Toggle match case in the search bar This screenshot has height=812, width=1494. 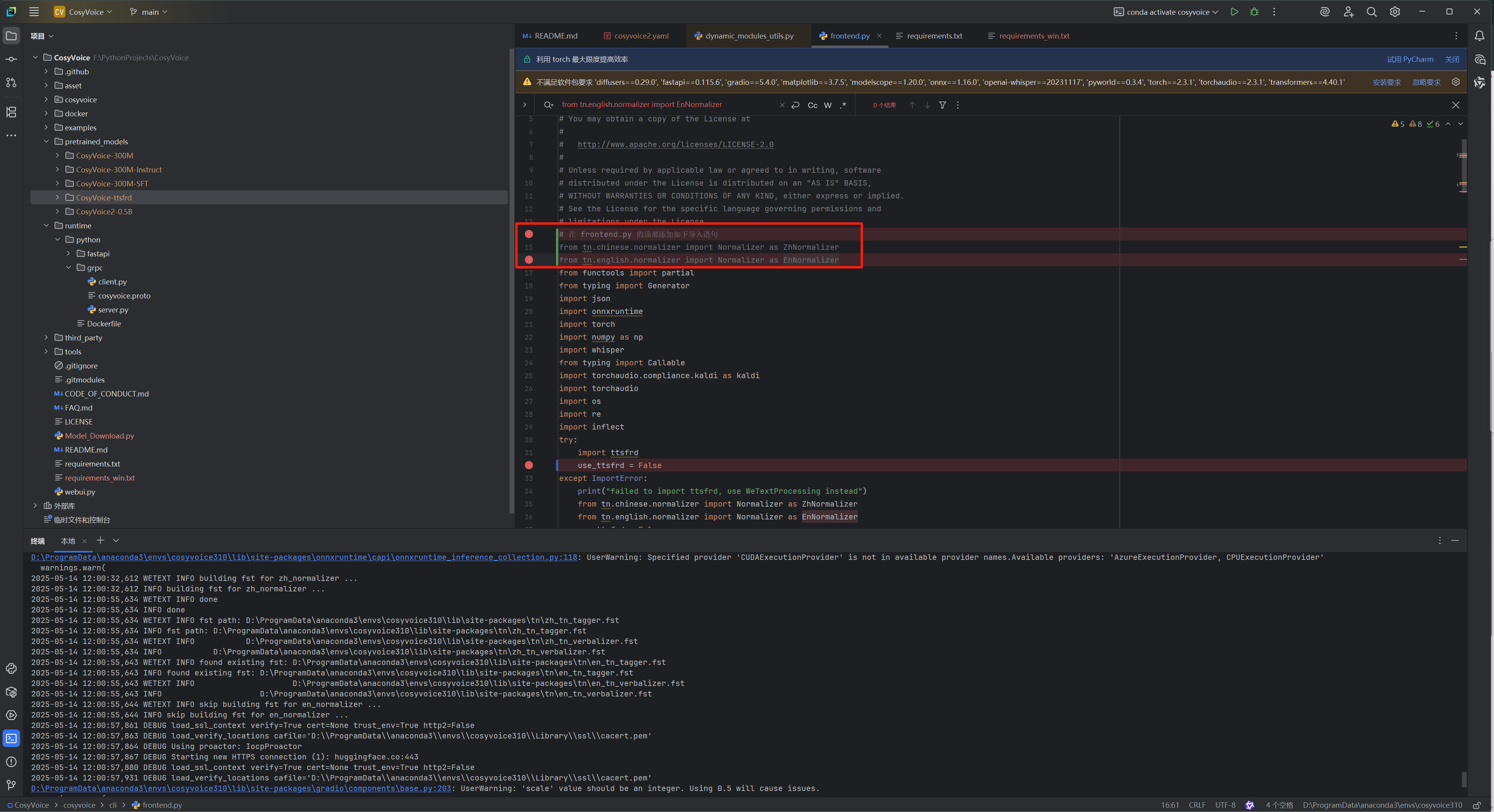[812, 105]
